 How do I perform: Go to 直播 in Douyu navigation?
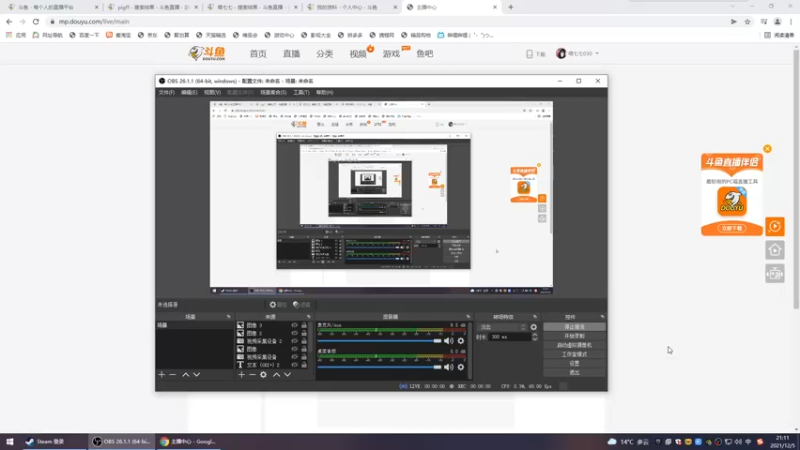click(291, 54)
